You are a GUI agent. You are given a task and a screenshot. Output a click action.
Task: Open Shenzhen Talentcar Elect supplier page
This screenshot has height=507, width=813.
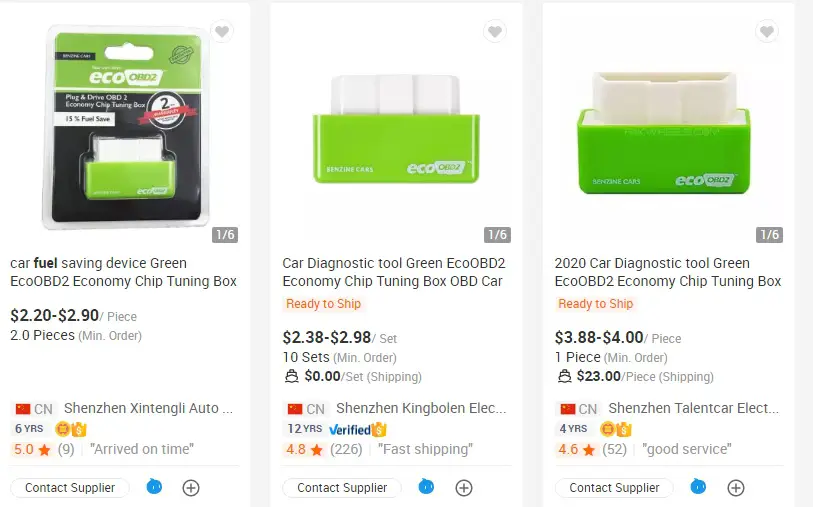pos(694,409)
